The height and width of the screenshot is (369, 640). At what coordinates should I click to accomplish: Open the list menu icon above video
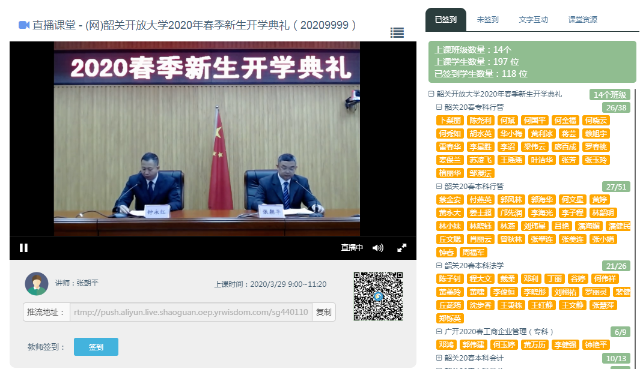click(397, 33)
